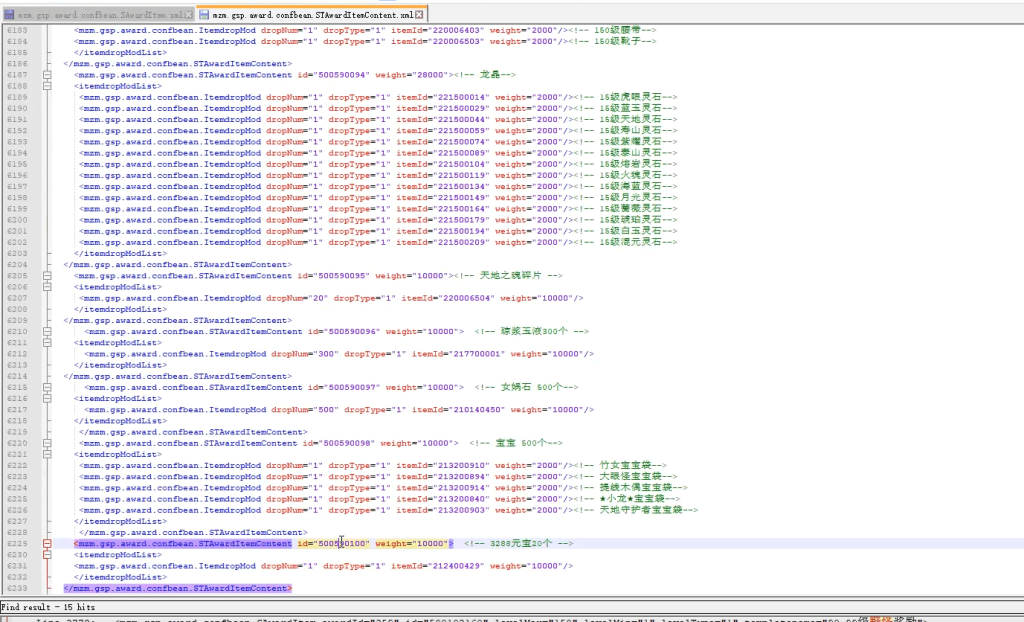Fold the itemdropModList block at line 6230
1024x622 pixels.
click(x=47, y=554)
